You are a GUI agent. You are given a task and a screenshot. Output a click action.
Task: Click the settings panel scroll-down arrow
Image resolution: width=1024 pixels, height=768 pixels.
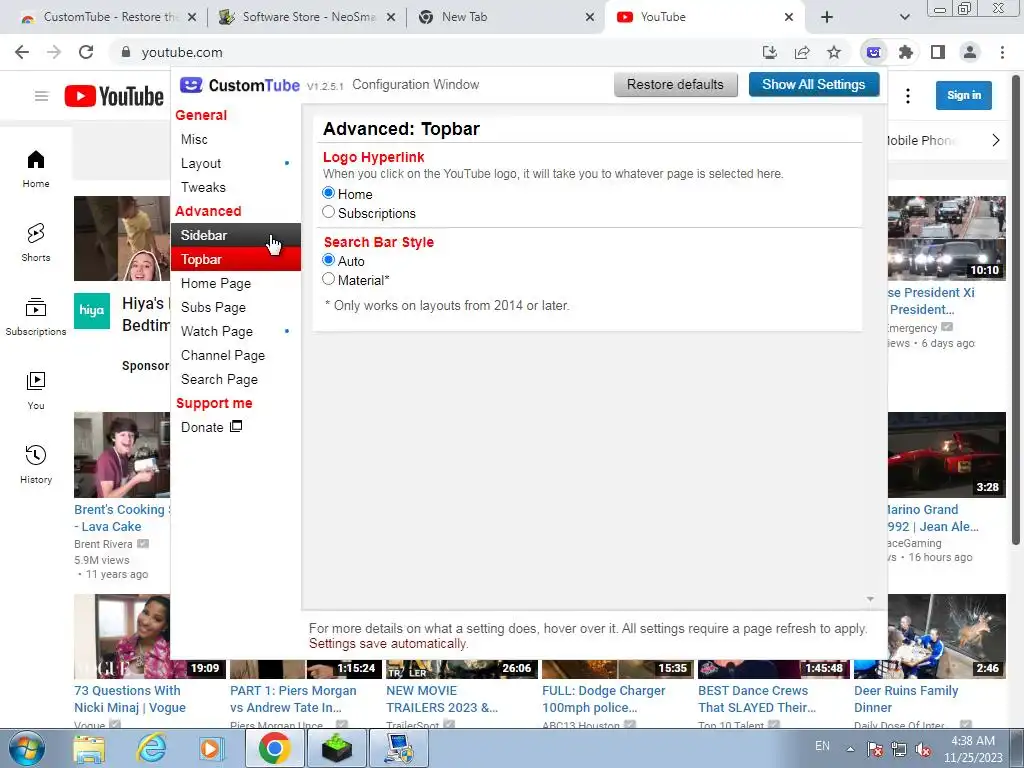click(x=870, y=599)
